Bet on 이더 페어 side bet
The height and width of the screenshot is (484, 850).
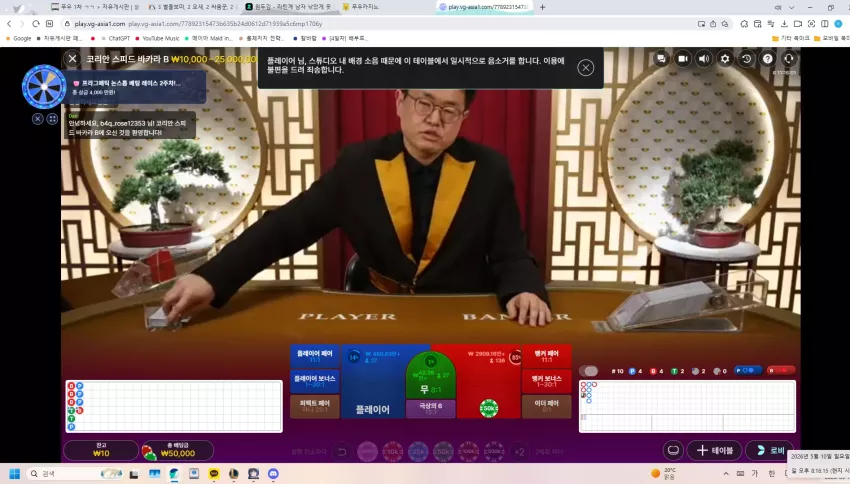click(x=546, y=406)
